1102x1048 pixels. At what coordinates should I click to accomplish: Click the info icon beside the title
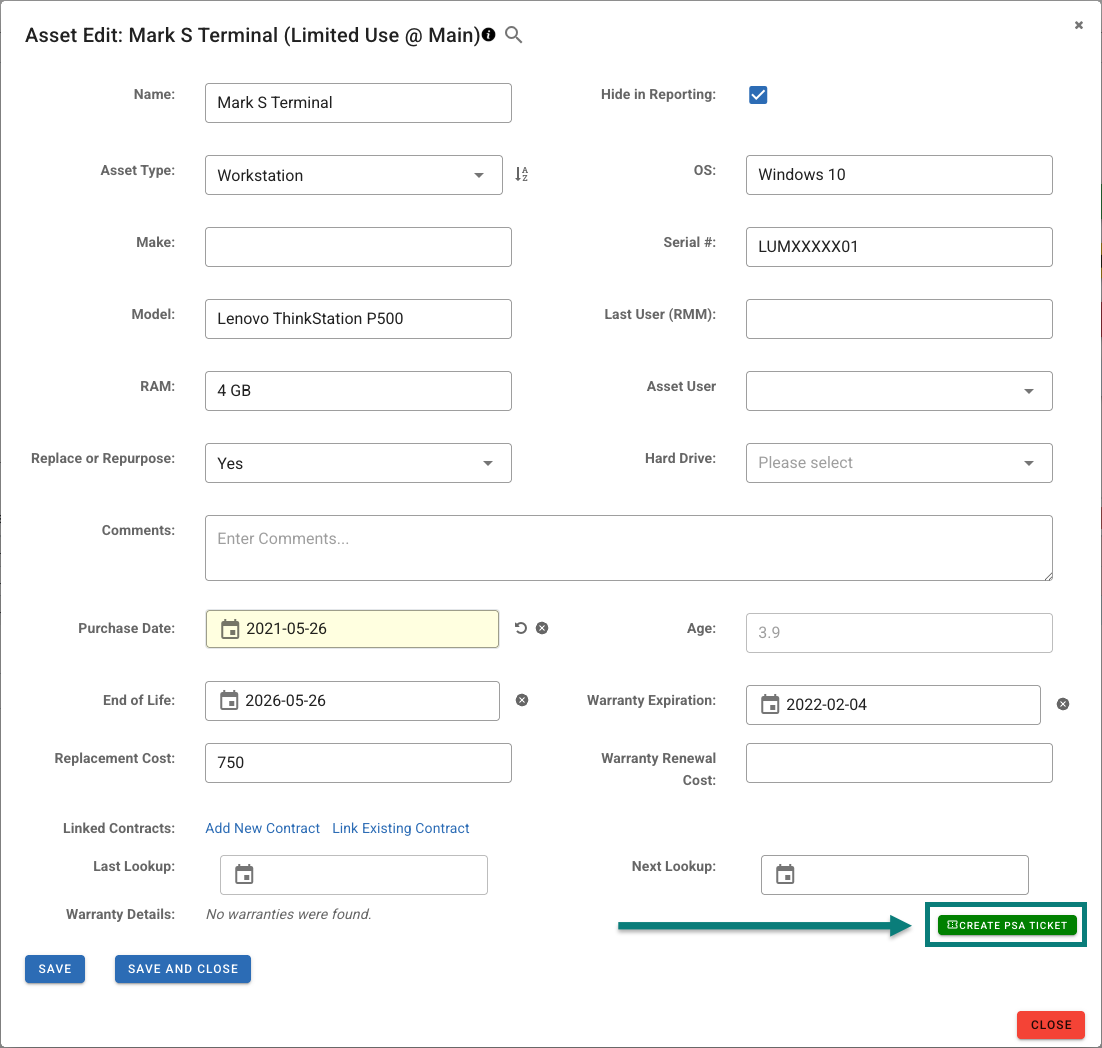tap(488, 34)
